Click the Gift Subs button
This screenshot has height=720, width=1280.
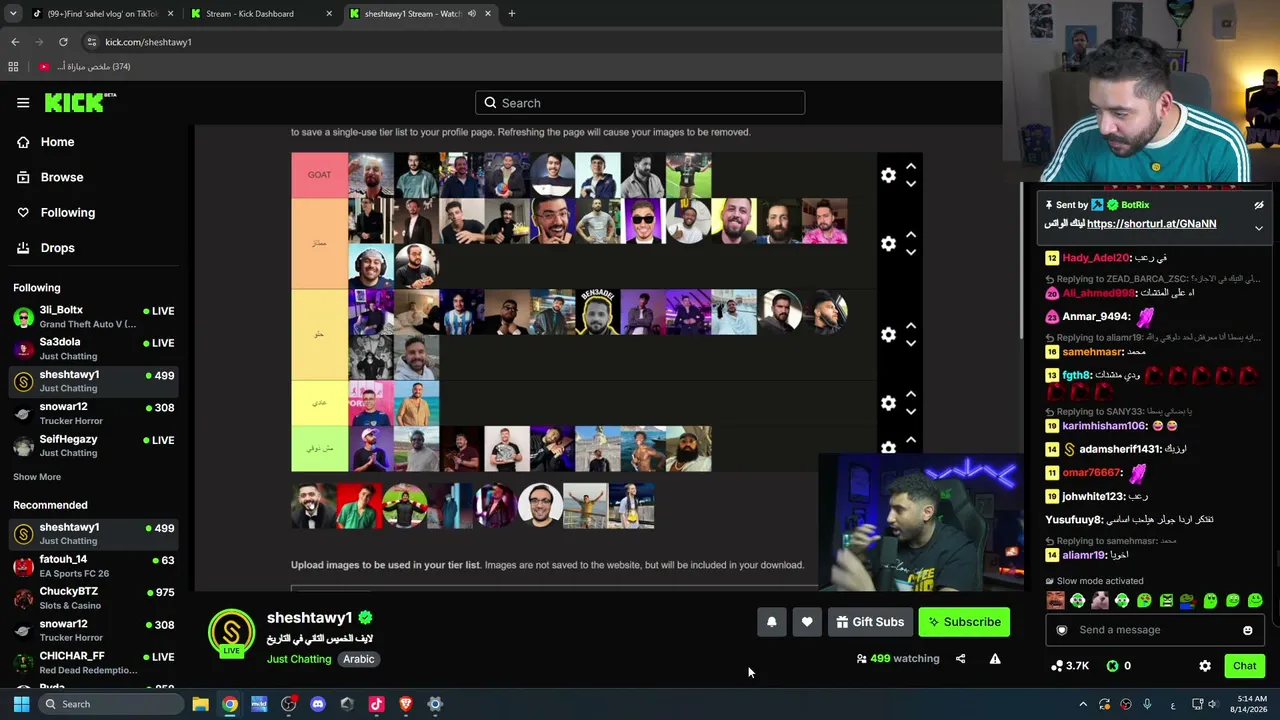[869, 622]
